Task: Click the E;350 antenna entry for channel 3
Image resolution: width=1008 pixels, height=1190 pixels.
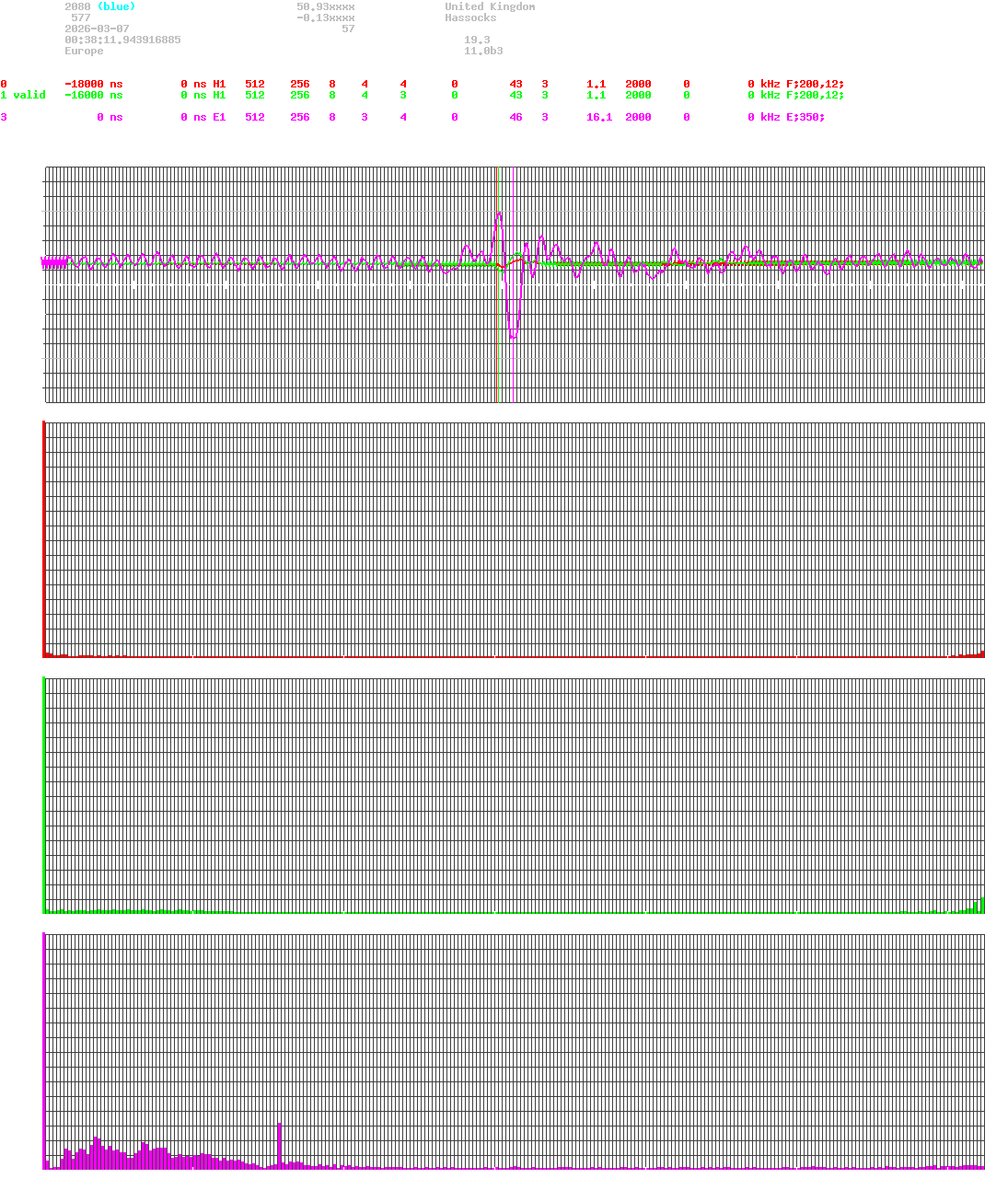Action: click(x=805, y=117)
